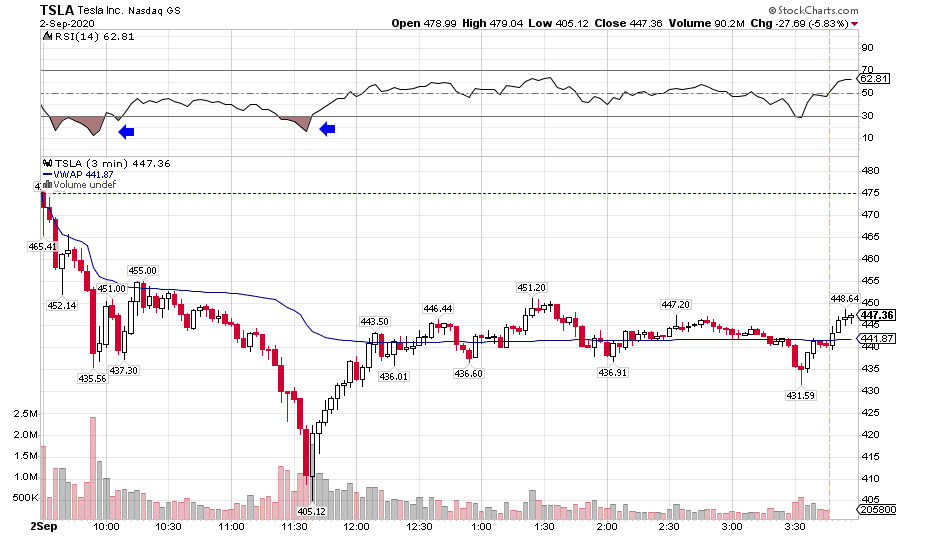
Task: Click the 2.5M volume axis label
Action: [x=26, y=414]
